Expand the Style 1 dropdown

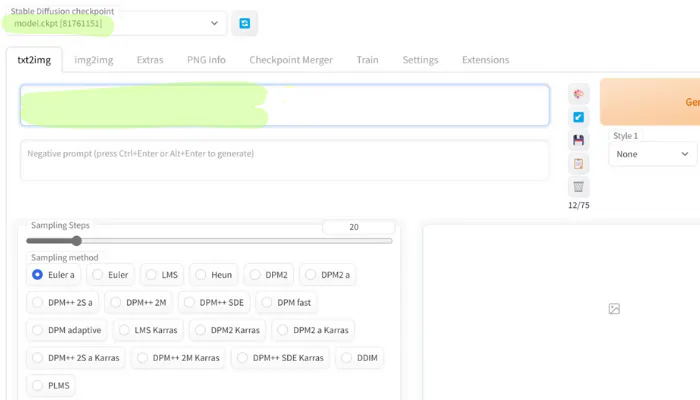point(652,154)
